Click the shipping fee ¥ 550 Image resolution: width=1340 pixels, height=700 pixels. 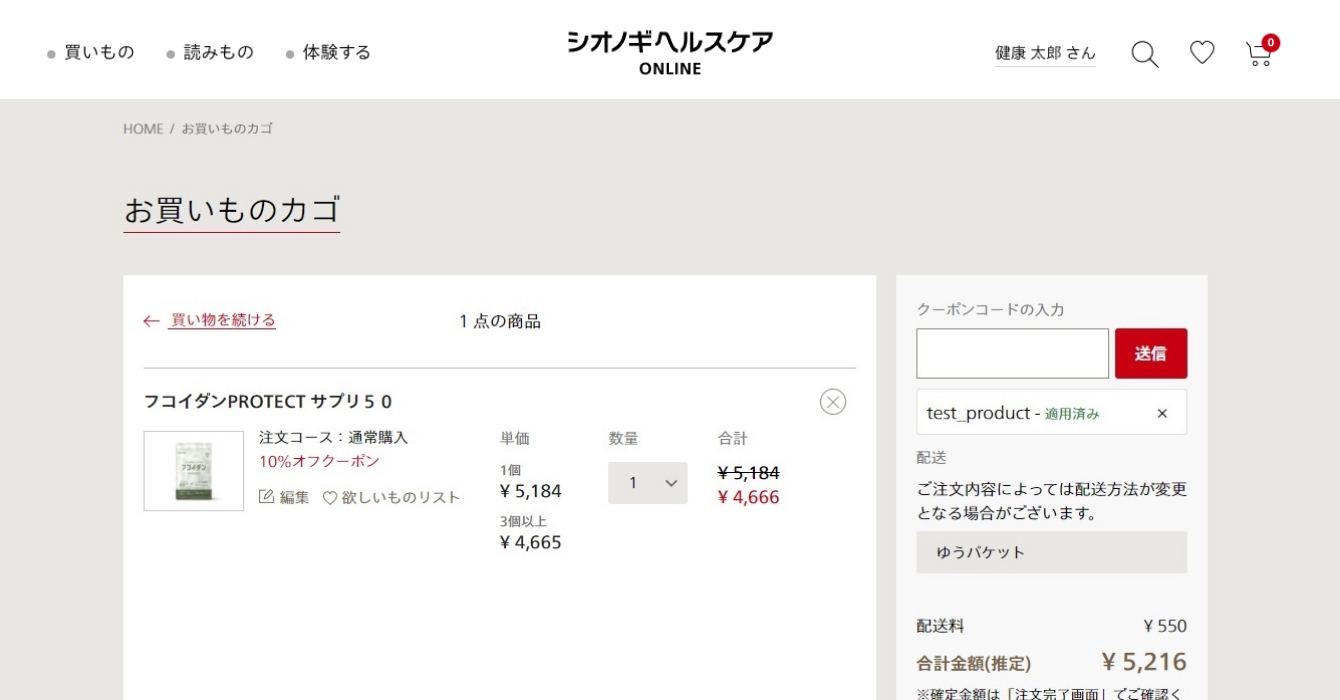[1165, 626]
